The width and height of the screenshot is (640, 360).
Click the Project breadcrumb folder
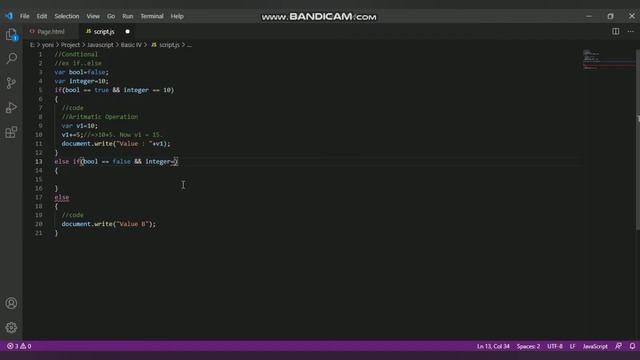[x=70, y=45]
